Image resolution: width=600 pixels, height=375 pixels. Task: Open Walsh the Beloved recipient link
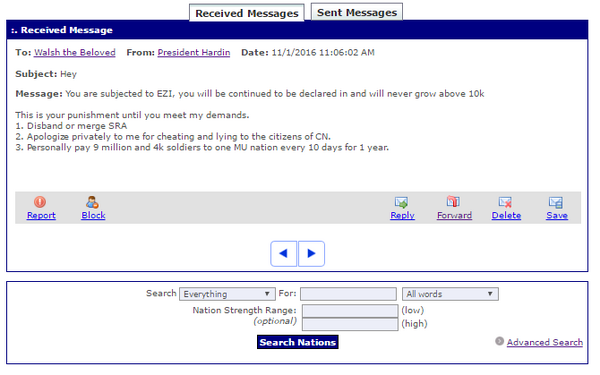click(x=75, y=52)
